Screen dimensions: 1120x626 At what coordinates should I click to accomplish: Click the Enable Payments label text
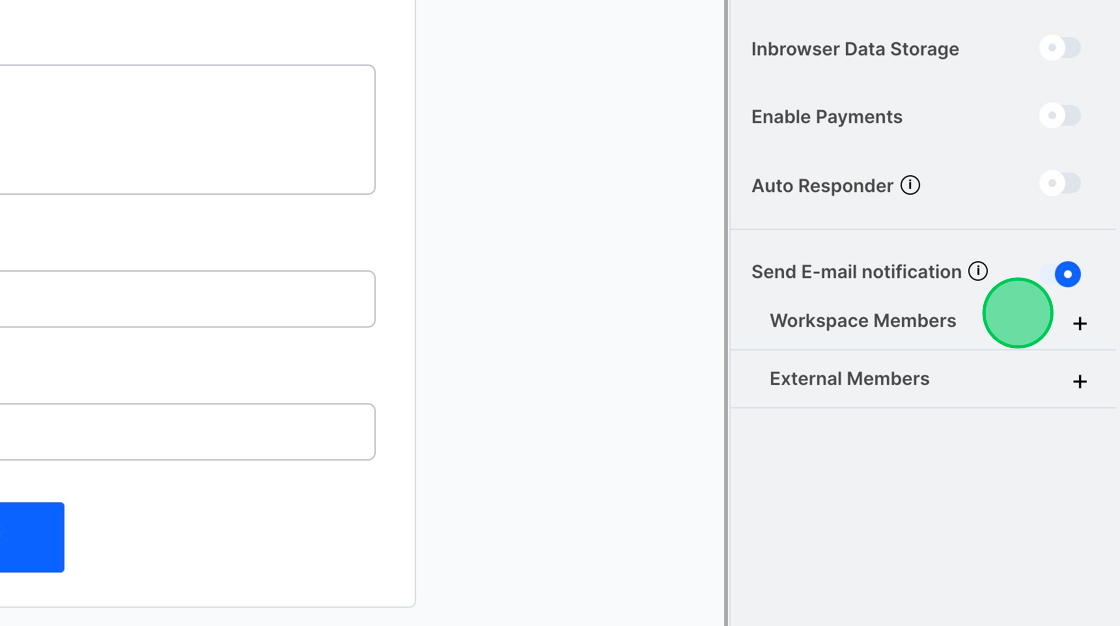coord(826,117)
